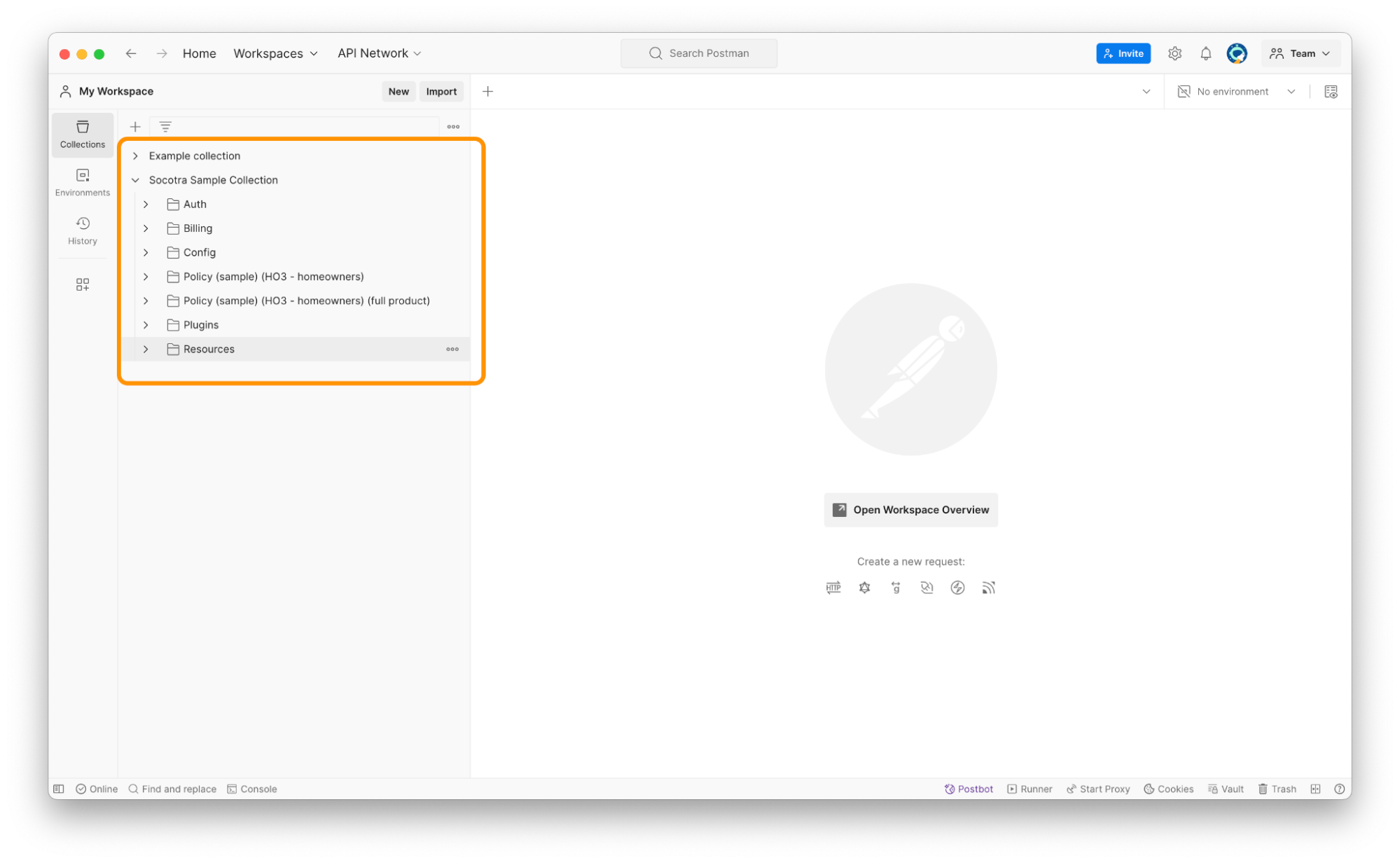This screenshot has height=863, width=1400.
Task: Click the Settings gear icon in toolbar
Action: point(1175,54)
